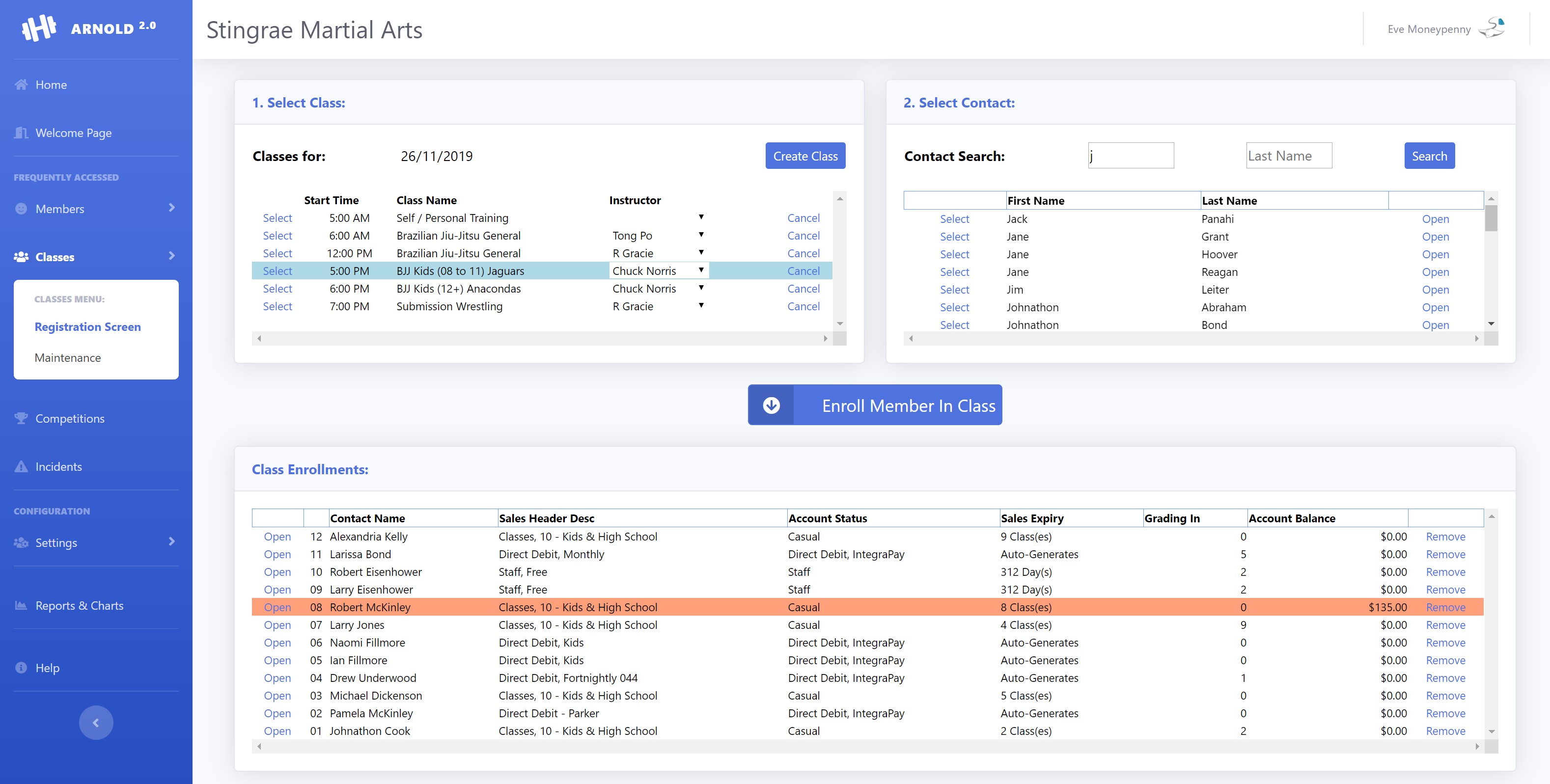Remove Robert McKinley from class enrollments
Viewport: 1550px width, 784px height.
coord(1445,607)
